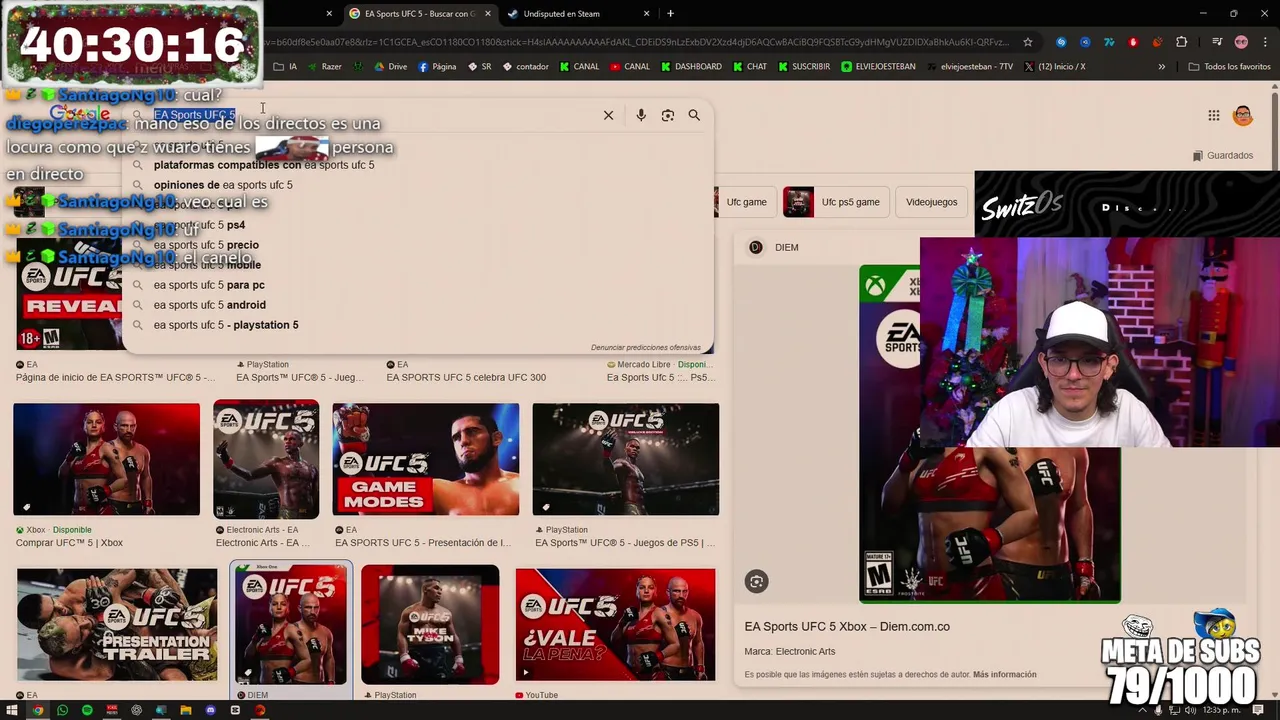This screenshot has width=1280, height=720.
Task: Open Voicemeeter icon in taskbar
Action: click(x=112, y=710)
